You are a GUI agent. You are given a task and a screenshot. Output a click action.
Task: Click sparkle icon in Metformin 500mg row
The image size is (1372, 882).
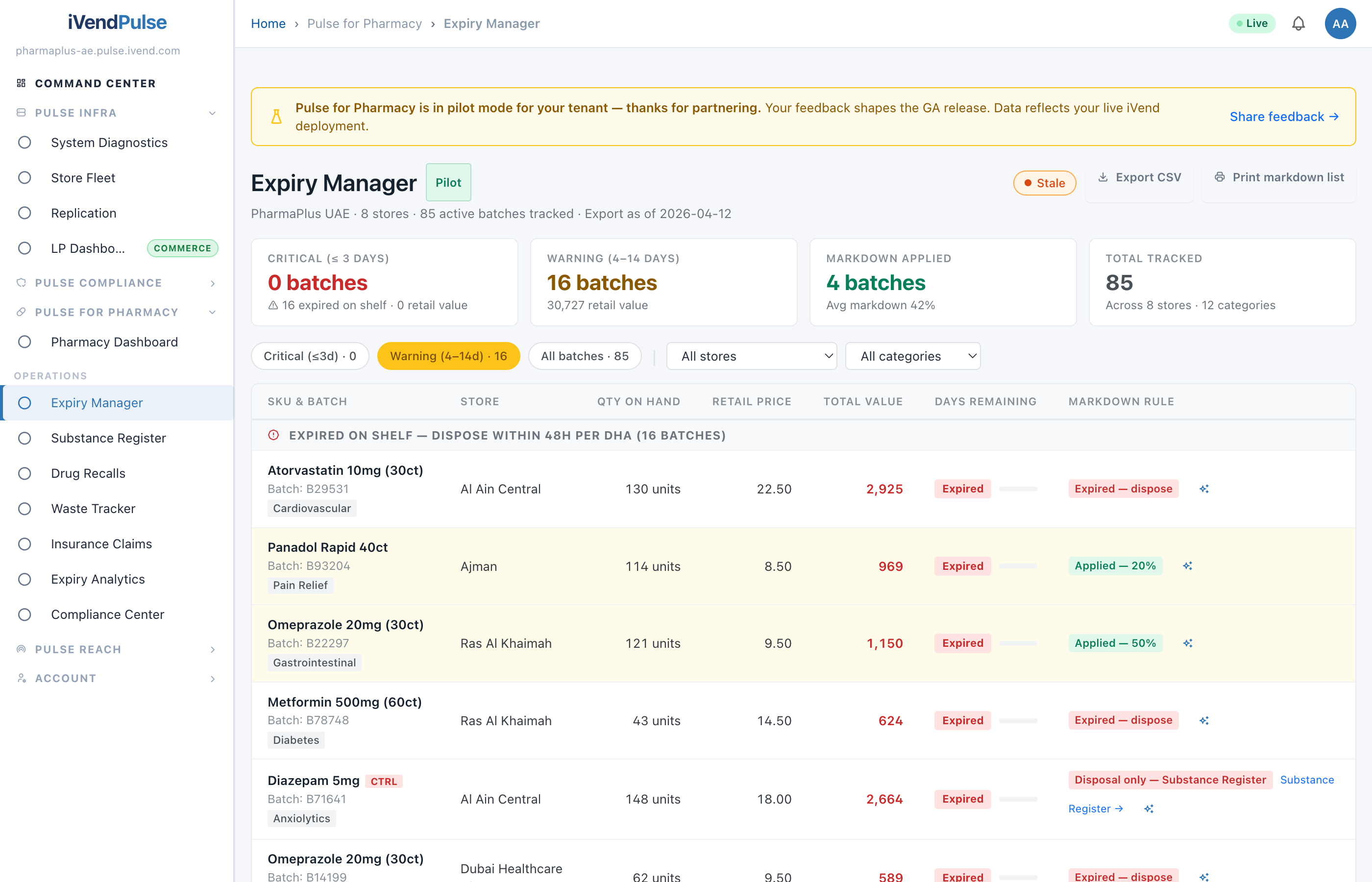pos(1203,720)
